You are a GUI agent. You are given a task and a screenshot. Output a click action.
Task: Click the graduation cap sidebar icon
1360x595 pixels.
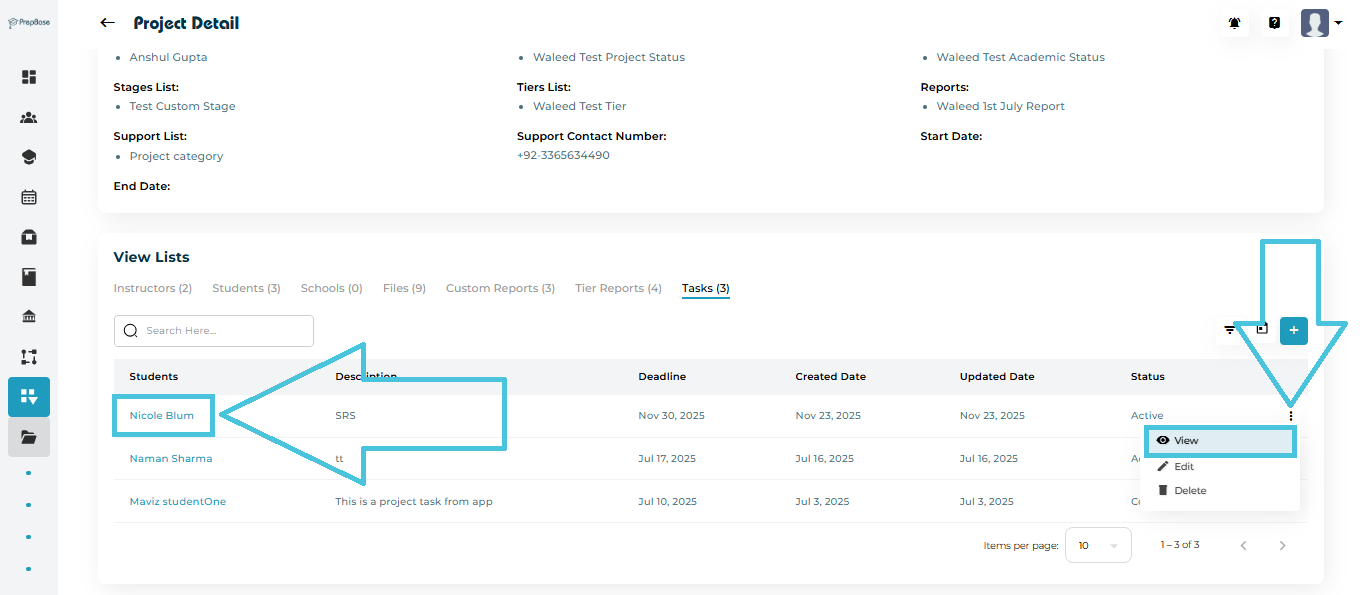(x=29, y=157)
